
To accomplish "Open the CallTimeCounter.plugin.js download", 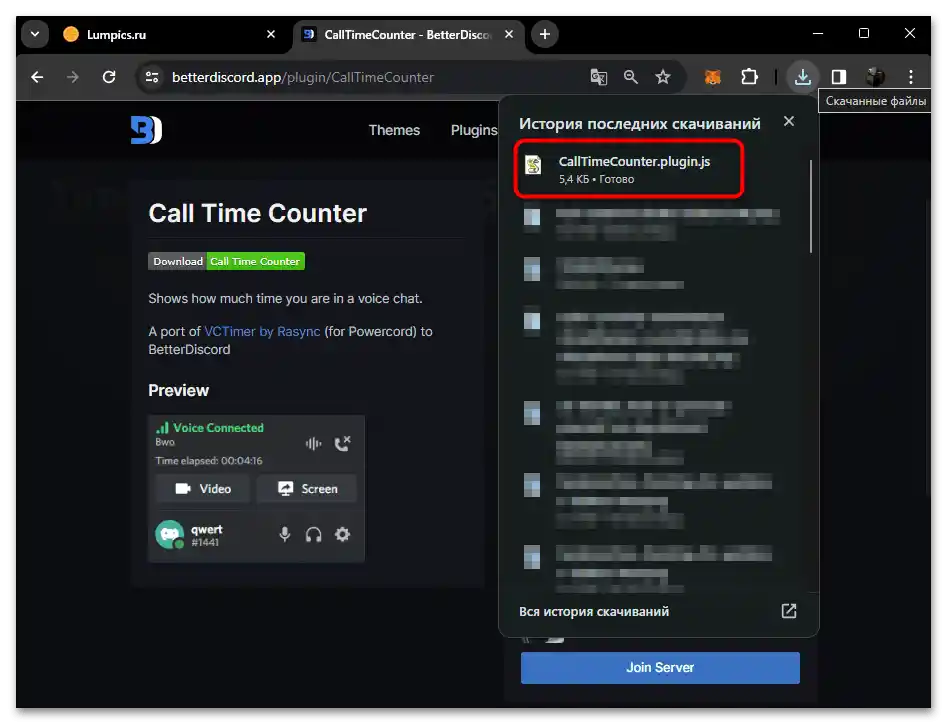I will point(629,169).
